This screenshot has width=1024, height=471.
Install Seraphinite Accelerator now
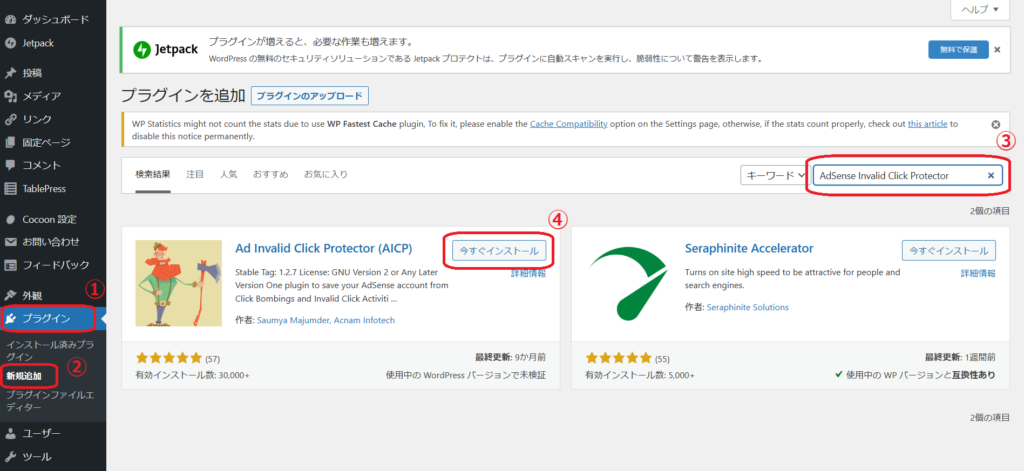point(949,250)
